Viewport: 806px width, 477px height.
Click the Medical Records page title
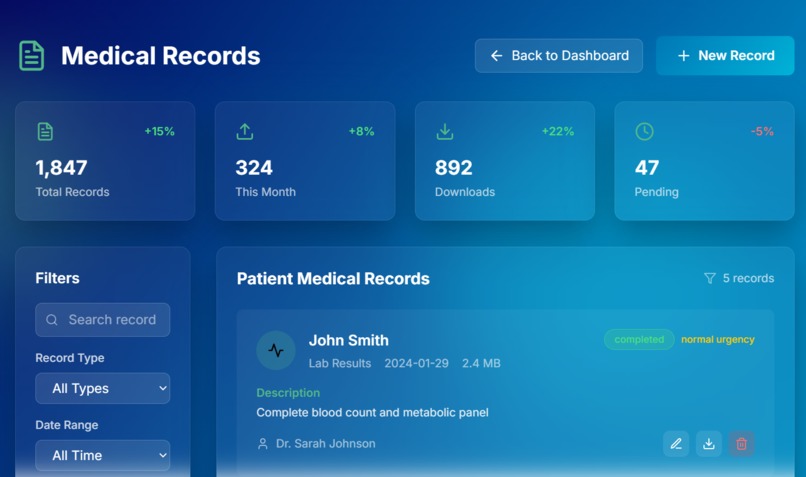pyautogui.click(x=160, y=56)
